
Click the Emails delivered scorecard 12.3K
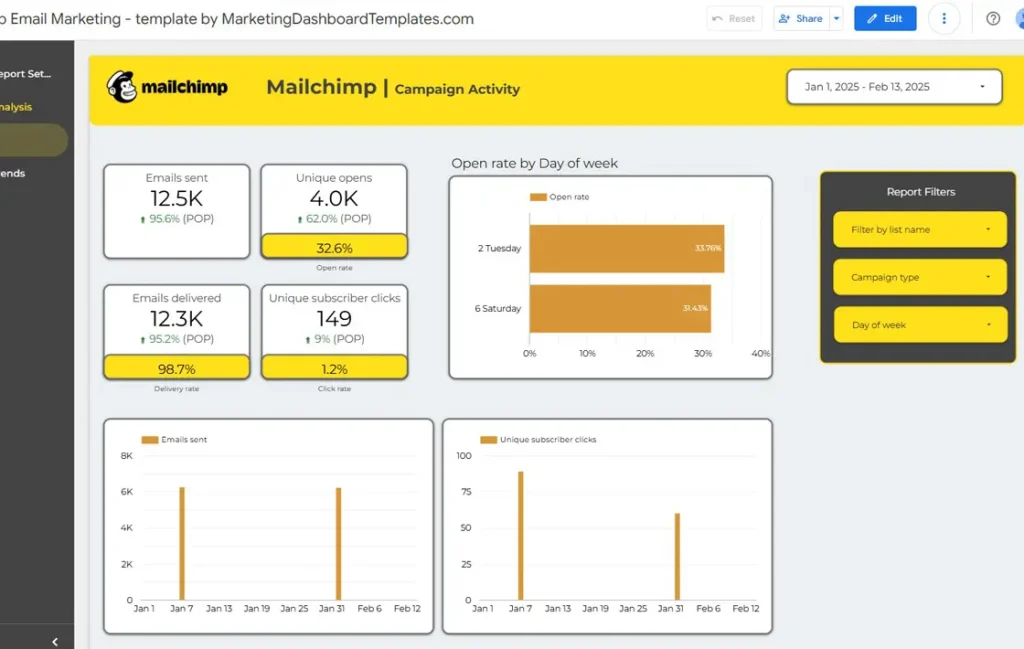click(176, 319)
